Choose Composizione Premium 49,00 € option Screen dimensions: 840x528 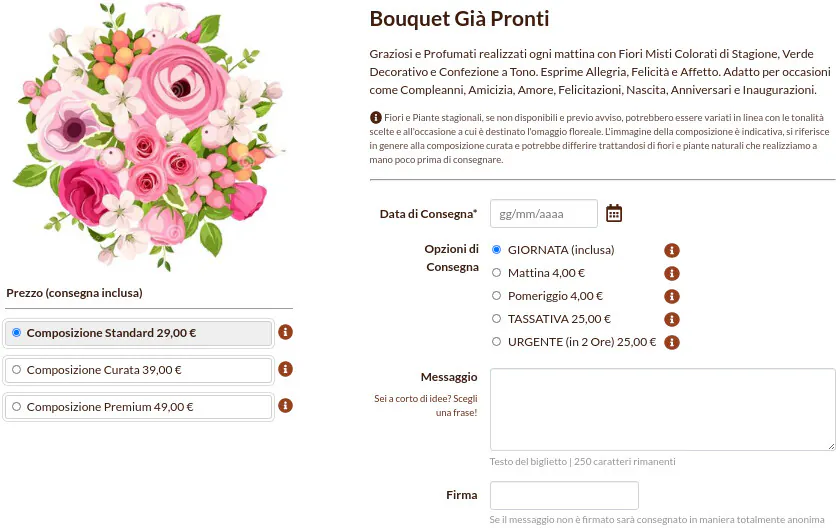point(16,407)
